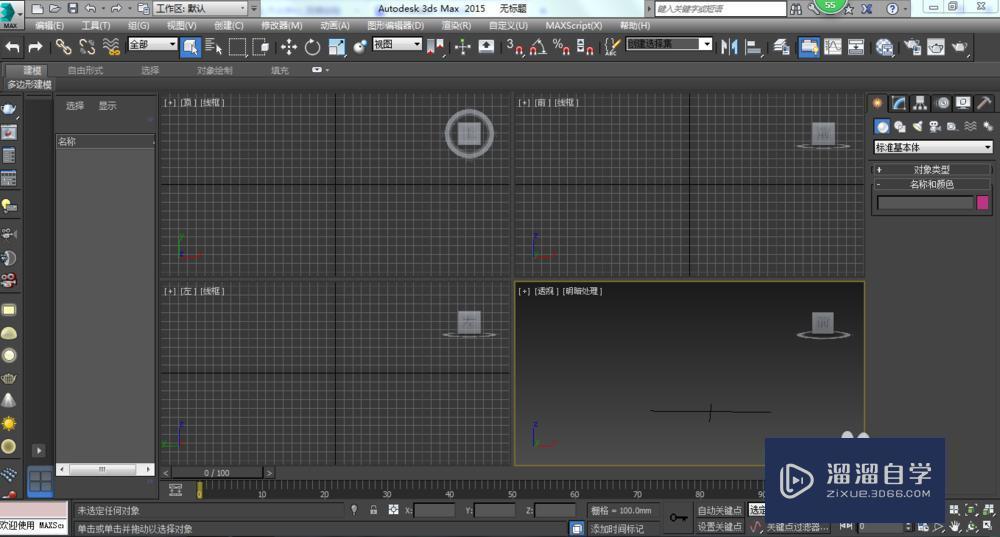
Task: Open Rendered Frame Window icon
Action: [x=936, y=47]
